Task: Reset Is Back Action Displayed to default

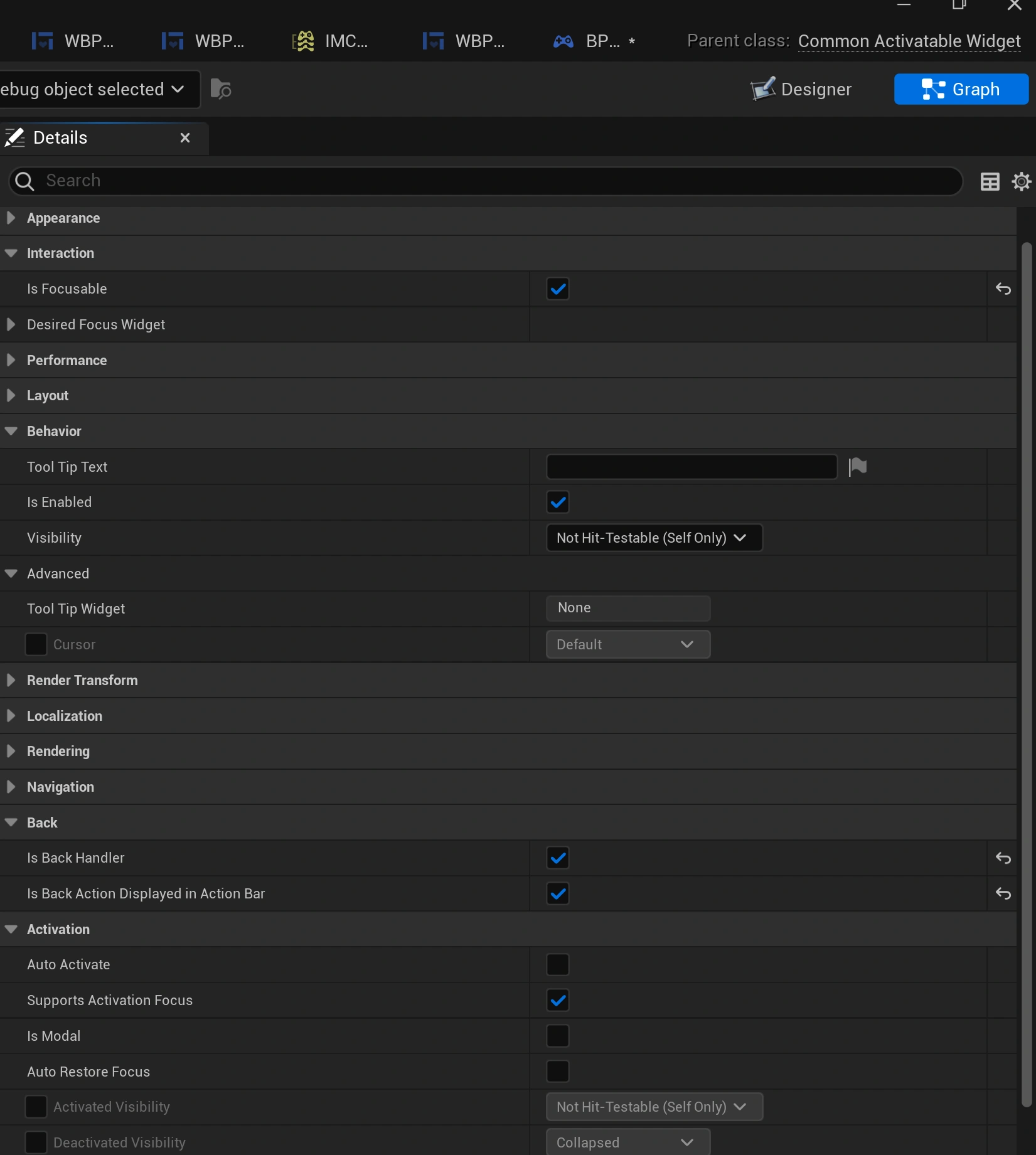Action: click(1003, 894)
